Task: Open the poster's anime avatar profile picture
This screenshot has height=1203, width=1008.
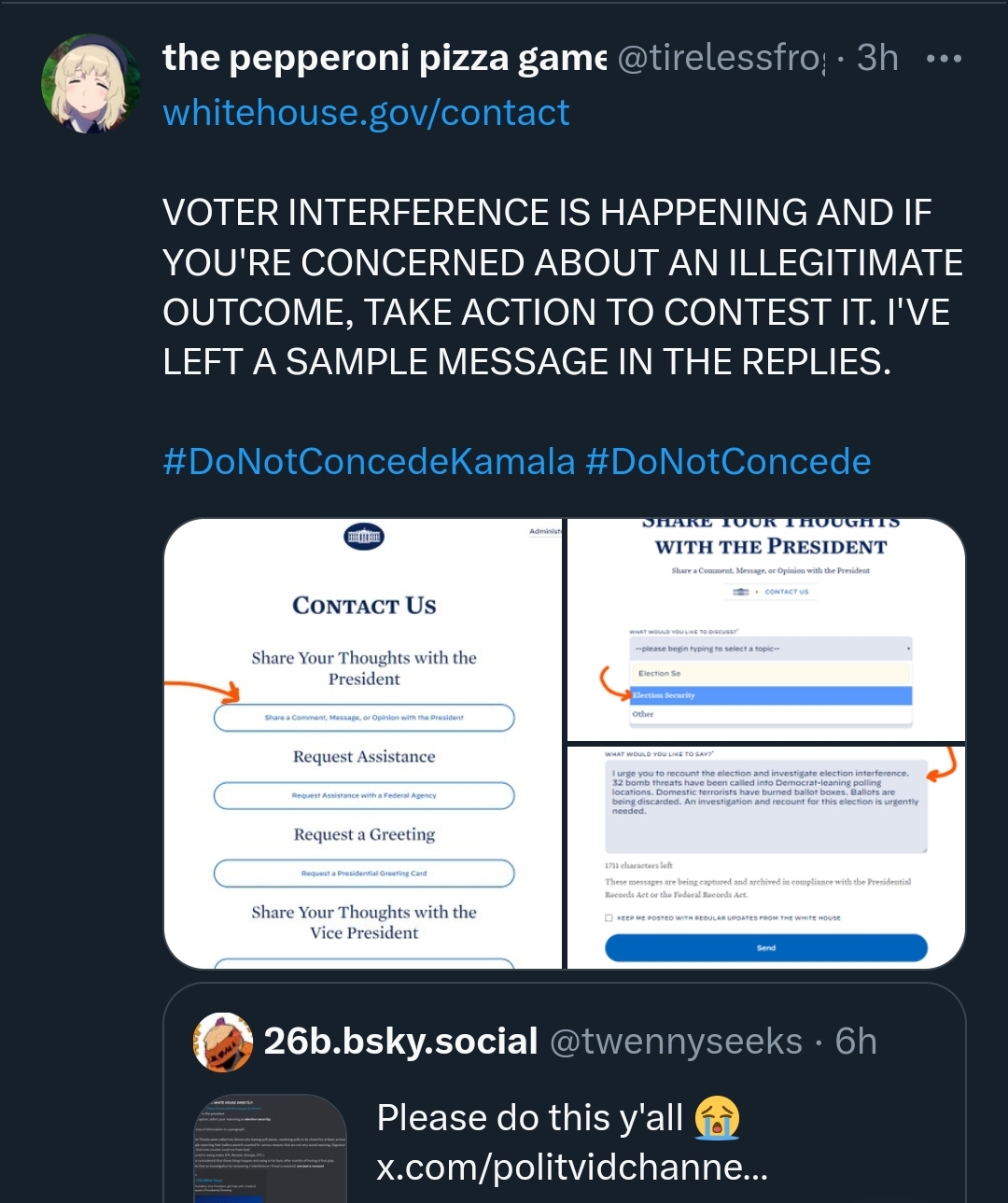Action: pos(91,85)
